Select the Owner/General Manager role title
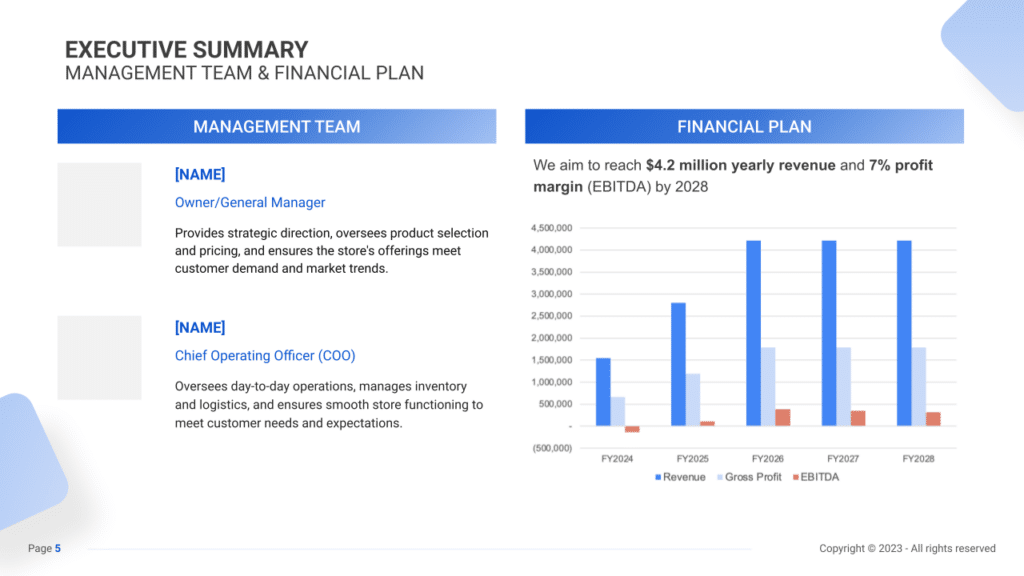Viewport: 1024px width, 576px height. [x=249, y=202]
